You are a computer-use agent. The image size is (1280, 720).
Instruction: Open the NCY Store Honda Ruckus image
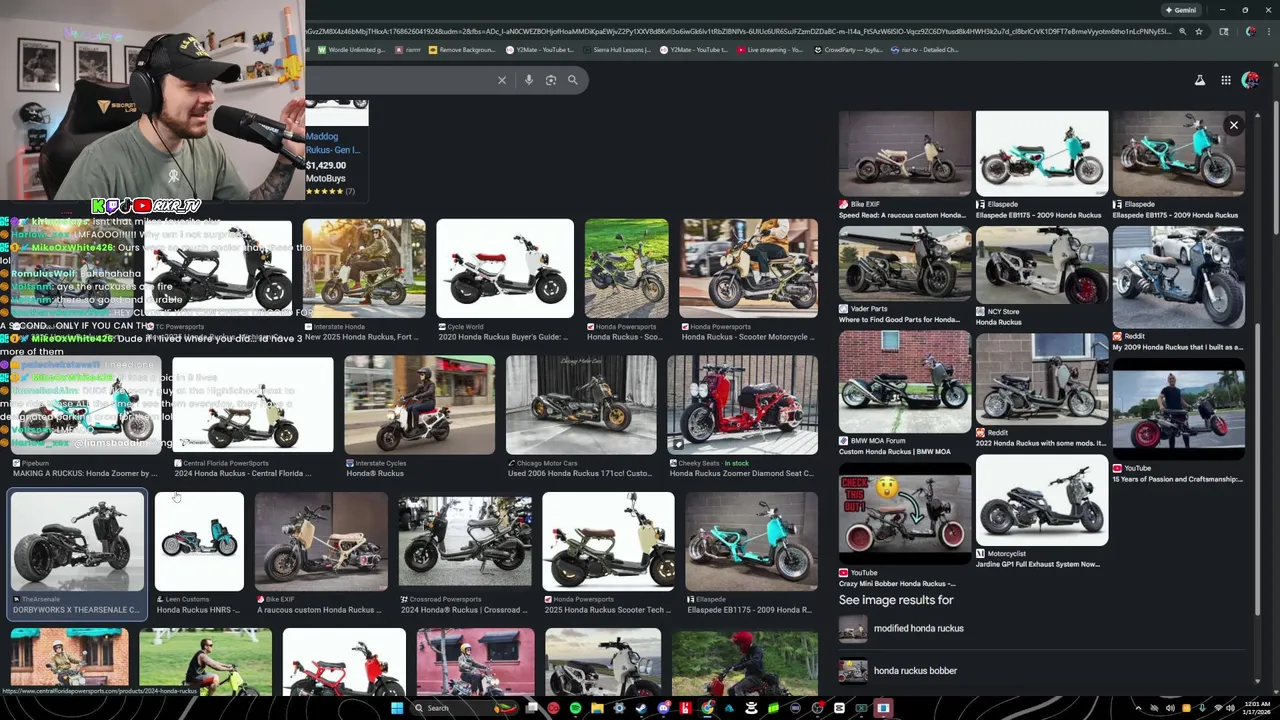[x=1042, y=264]
